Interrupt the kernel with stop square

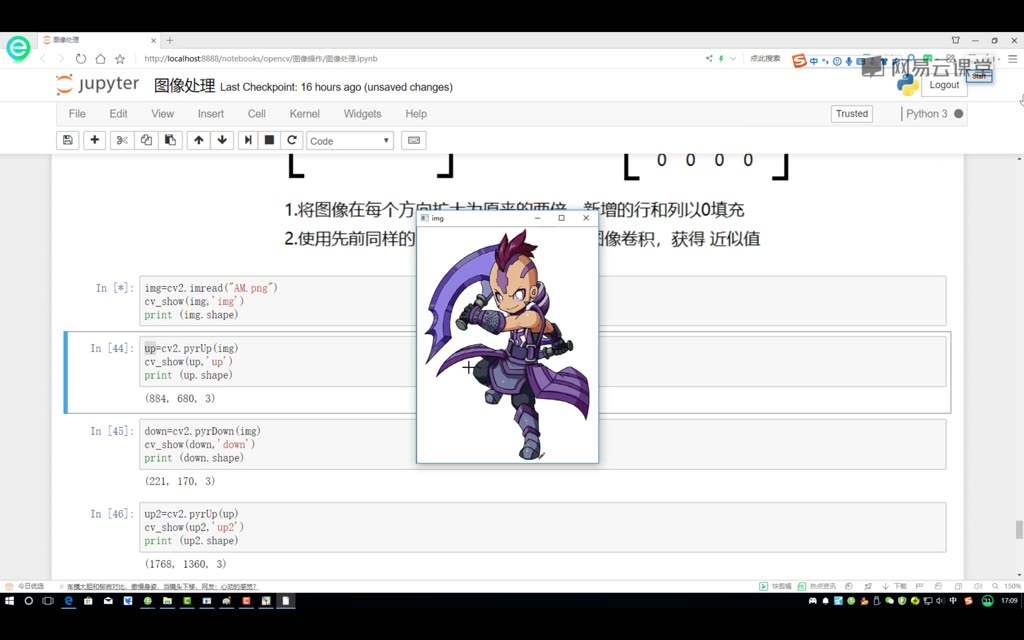click(x=269, y=140)
